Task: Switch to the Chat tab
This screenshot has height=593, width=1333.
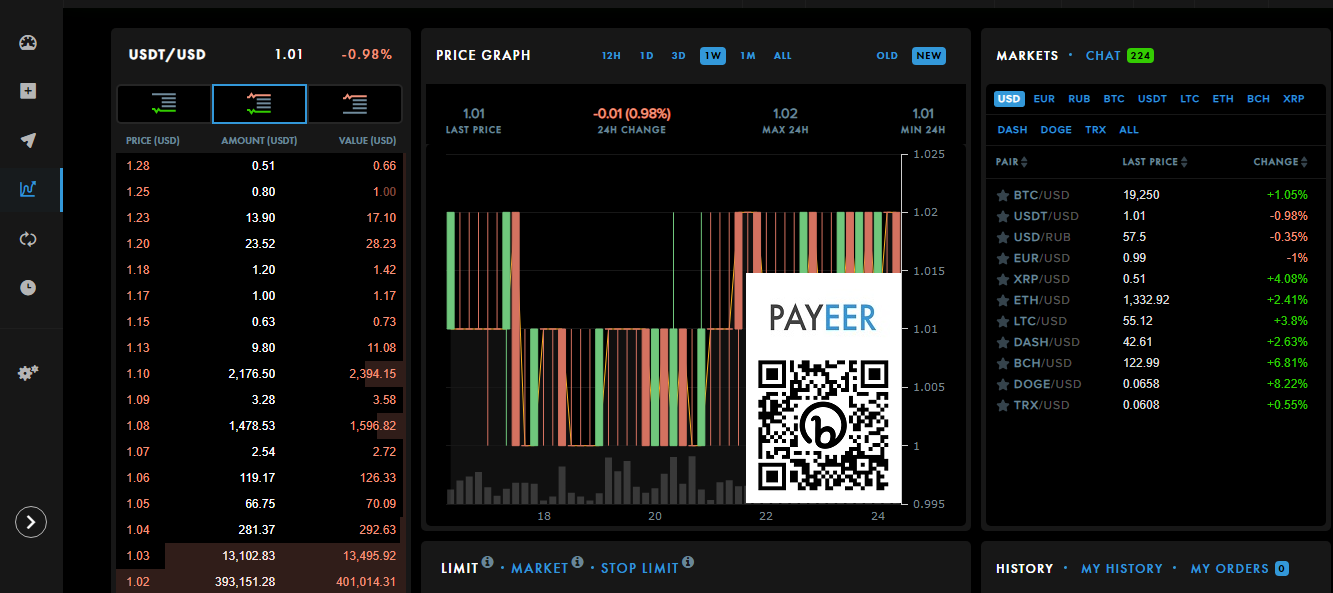Action: [1103, 56]
